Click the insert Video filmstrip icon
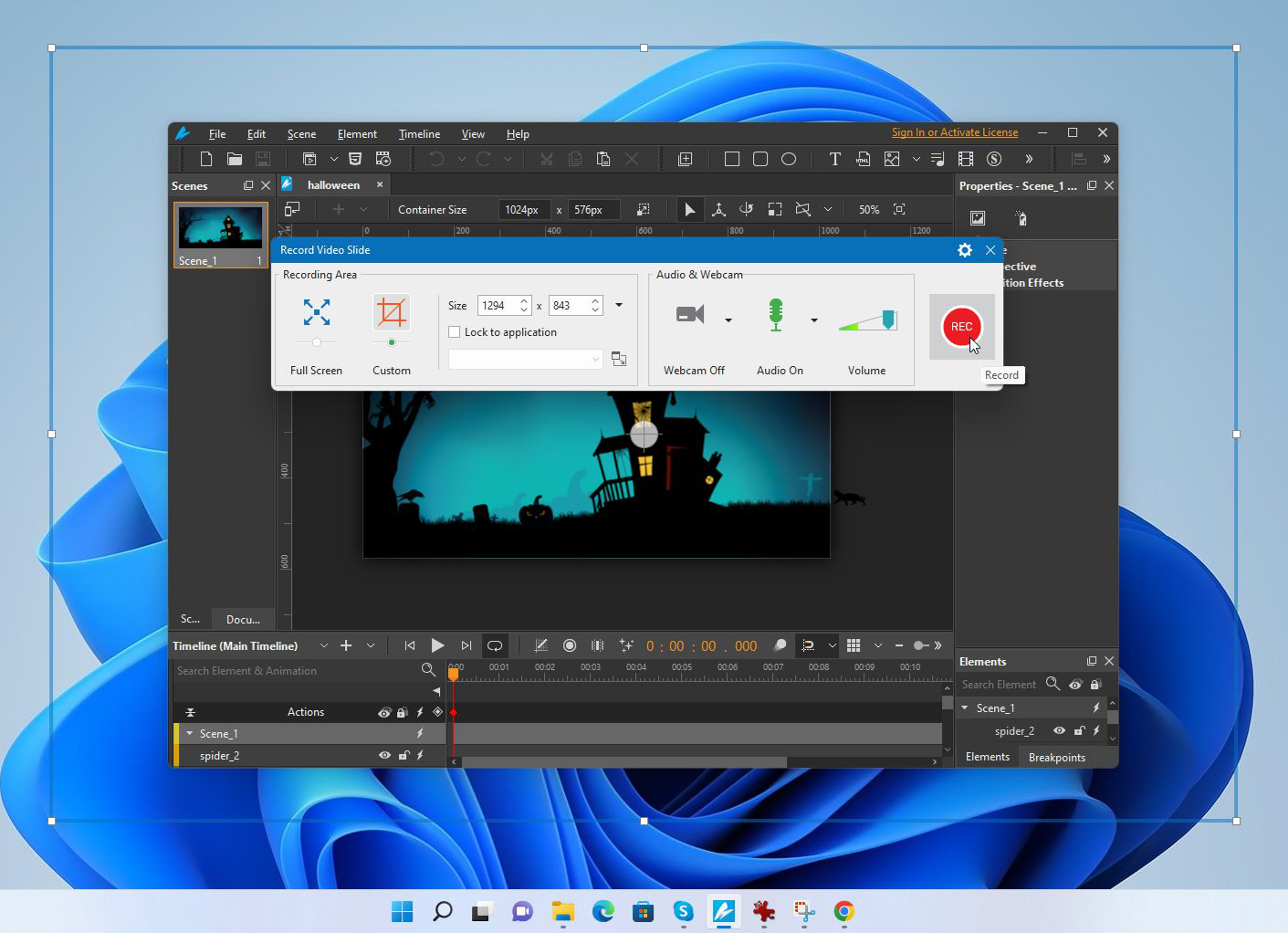 click(966, 159)
